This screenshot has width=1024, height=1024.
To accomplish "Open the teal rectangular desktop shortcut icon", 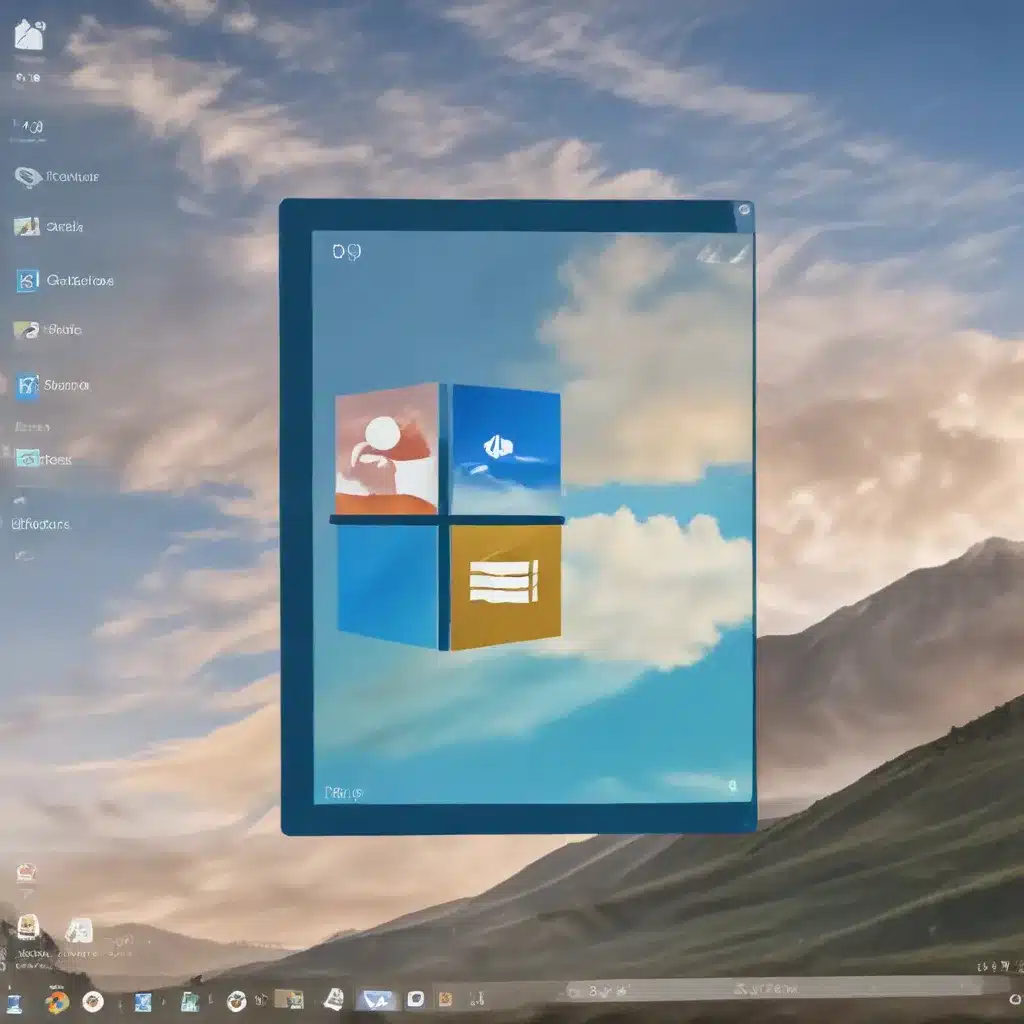I will [27, 458].
